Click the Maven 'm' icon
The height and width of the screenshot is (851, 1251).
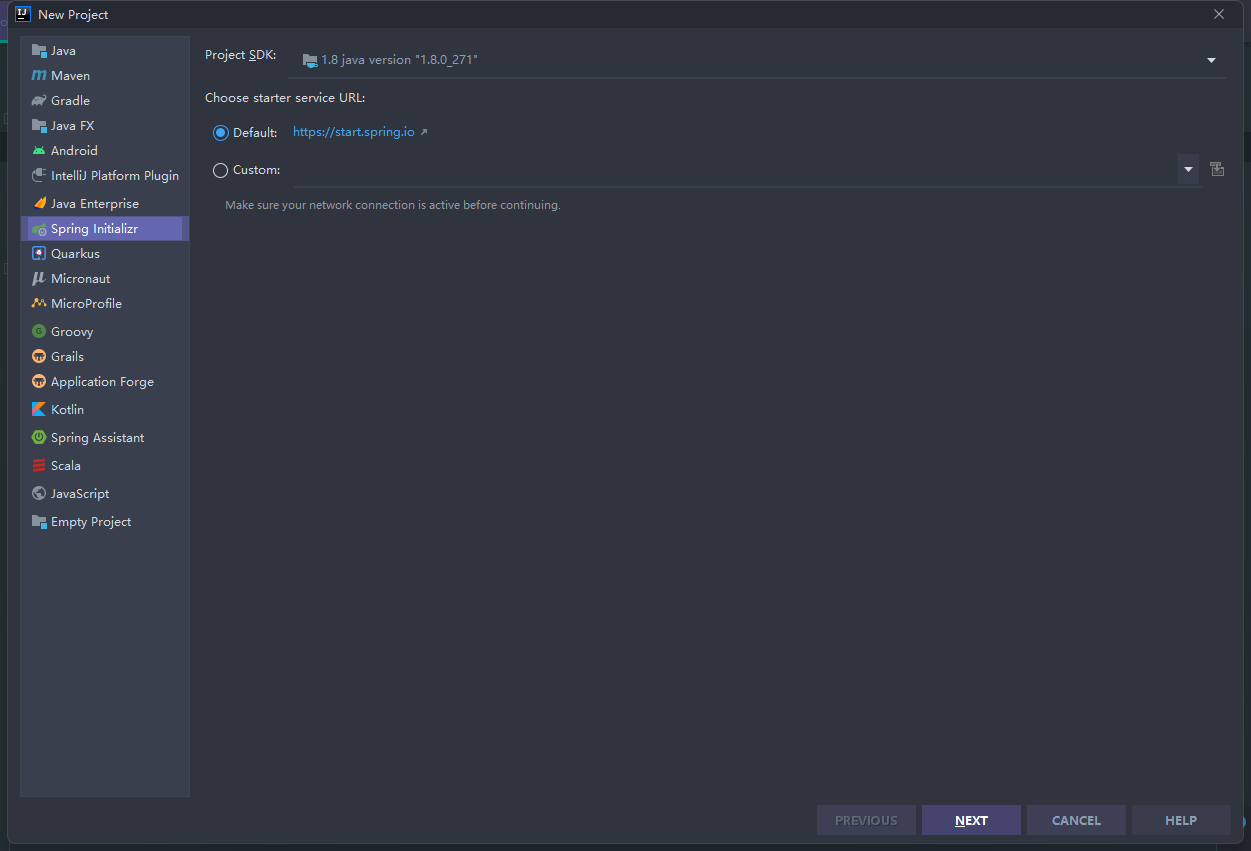39,76
